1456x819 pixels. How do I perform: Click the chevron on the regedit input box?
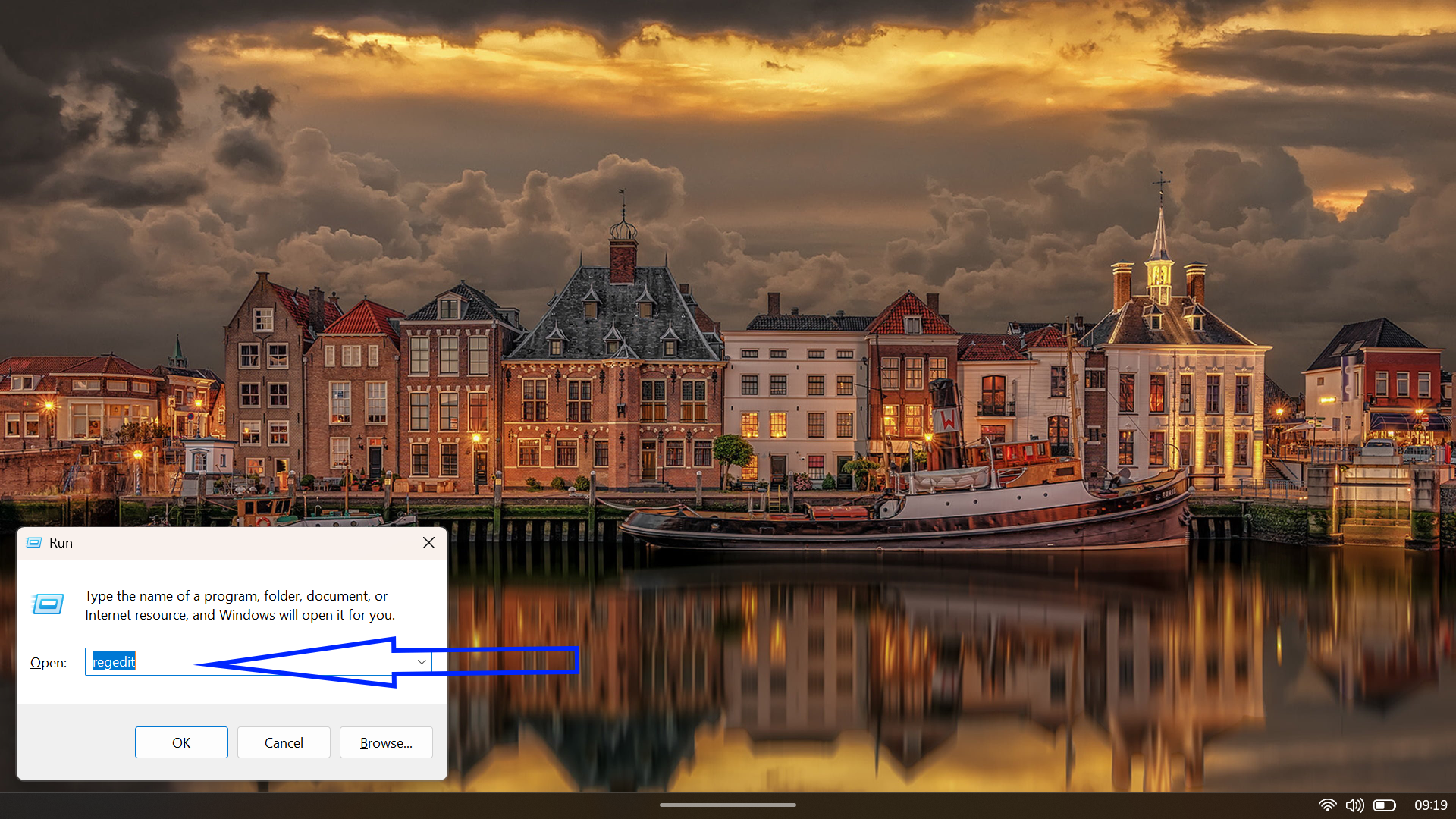click(x=421, y=661)
